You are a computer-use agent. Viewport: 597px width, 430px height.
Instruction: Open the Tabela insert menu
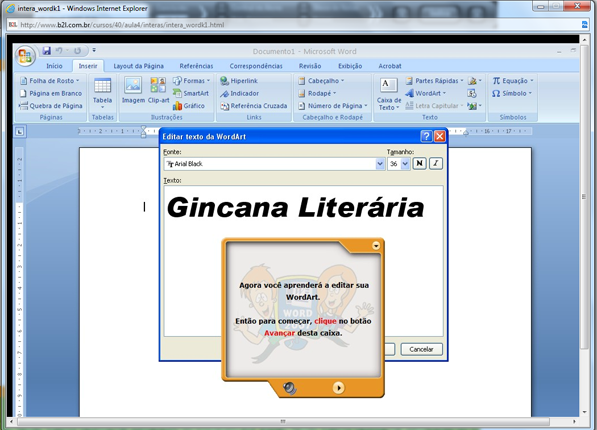tap(102, 93)
